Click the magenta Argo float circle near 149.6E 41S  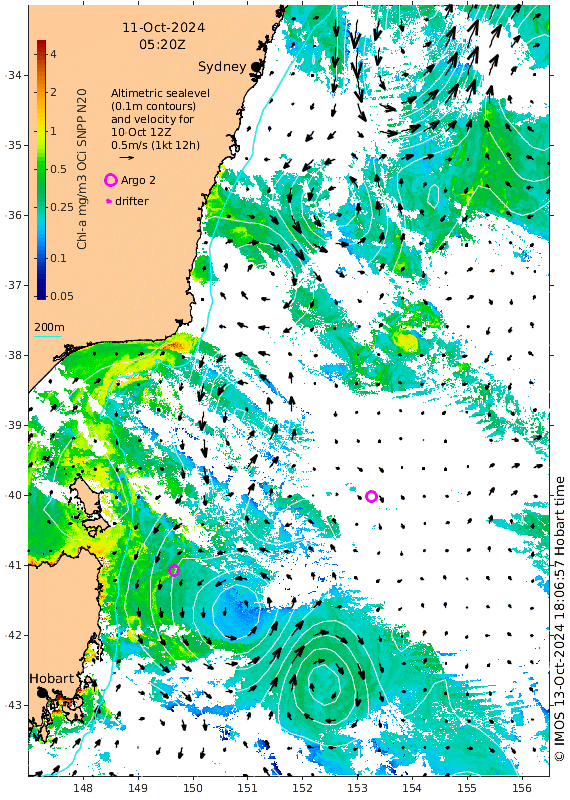click(174, 570)
